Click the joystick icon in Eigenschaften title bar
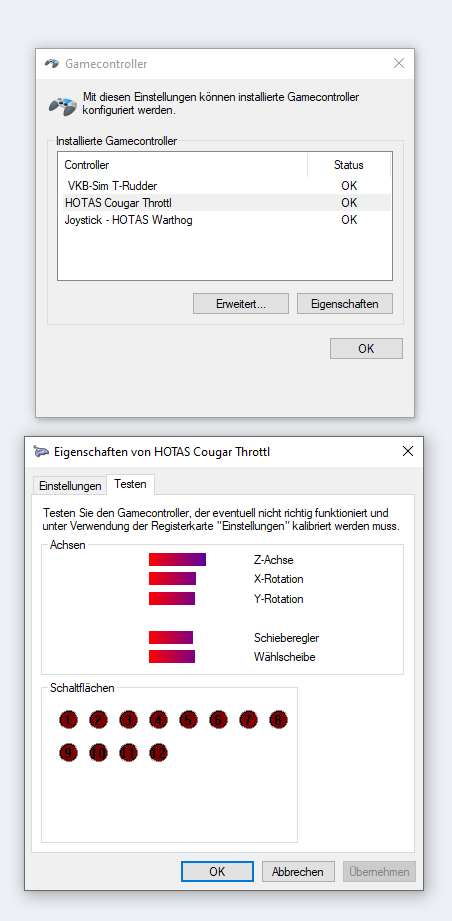This screenshot has height=921, width=452. click(x=41, y=451)
